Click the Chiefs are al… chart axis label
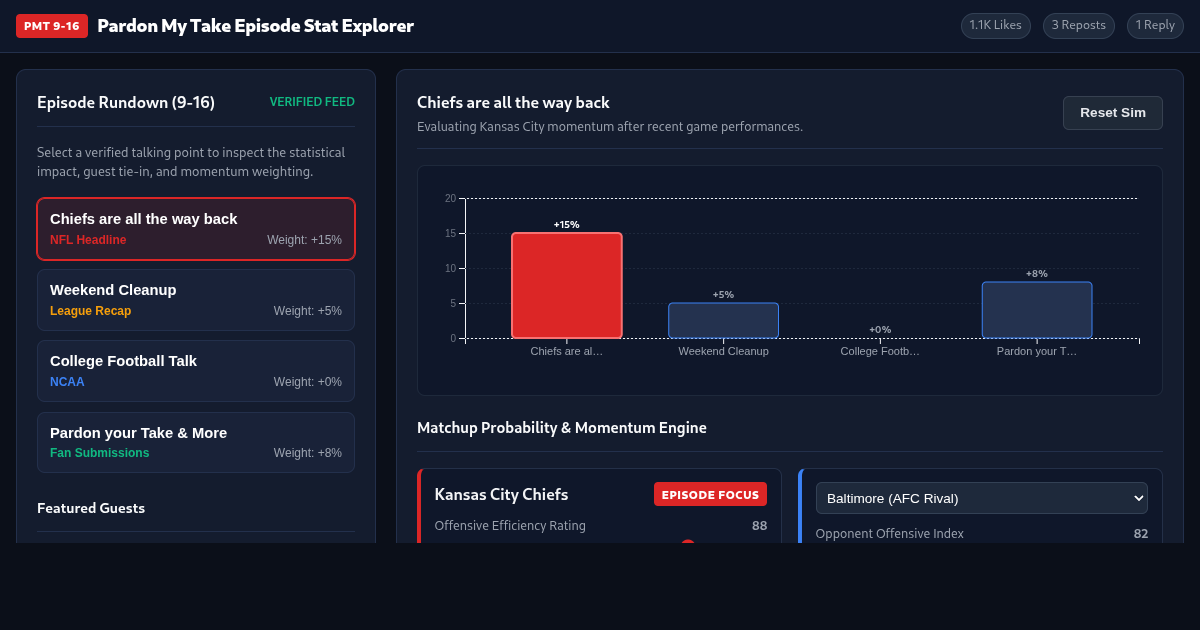This screenshot has height=630, width=1200. (567, 351)
